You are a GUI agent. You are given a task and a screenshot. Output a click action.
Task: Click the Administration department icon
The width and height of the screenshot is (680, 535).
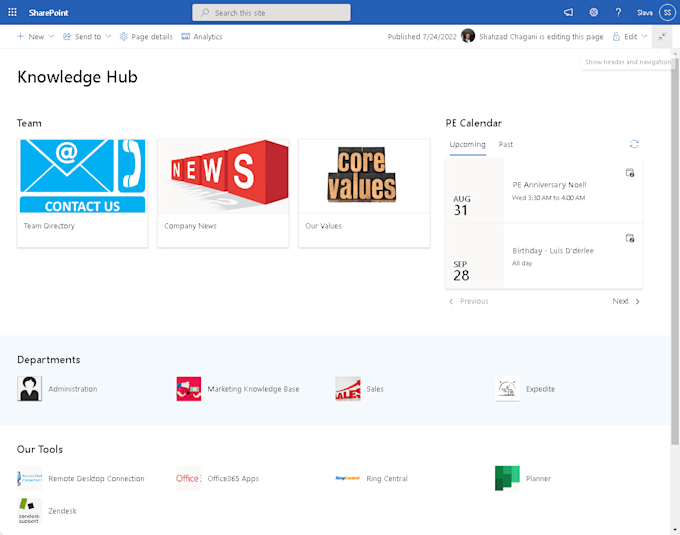point(29,389)
